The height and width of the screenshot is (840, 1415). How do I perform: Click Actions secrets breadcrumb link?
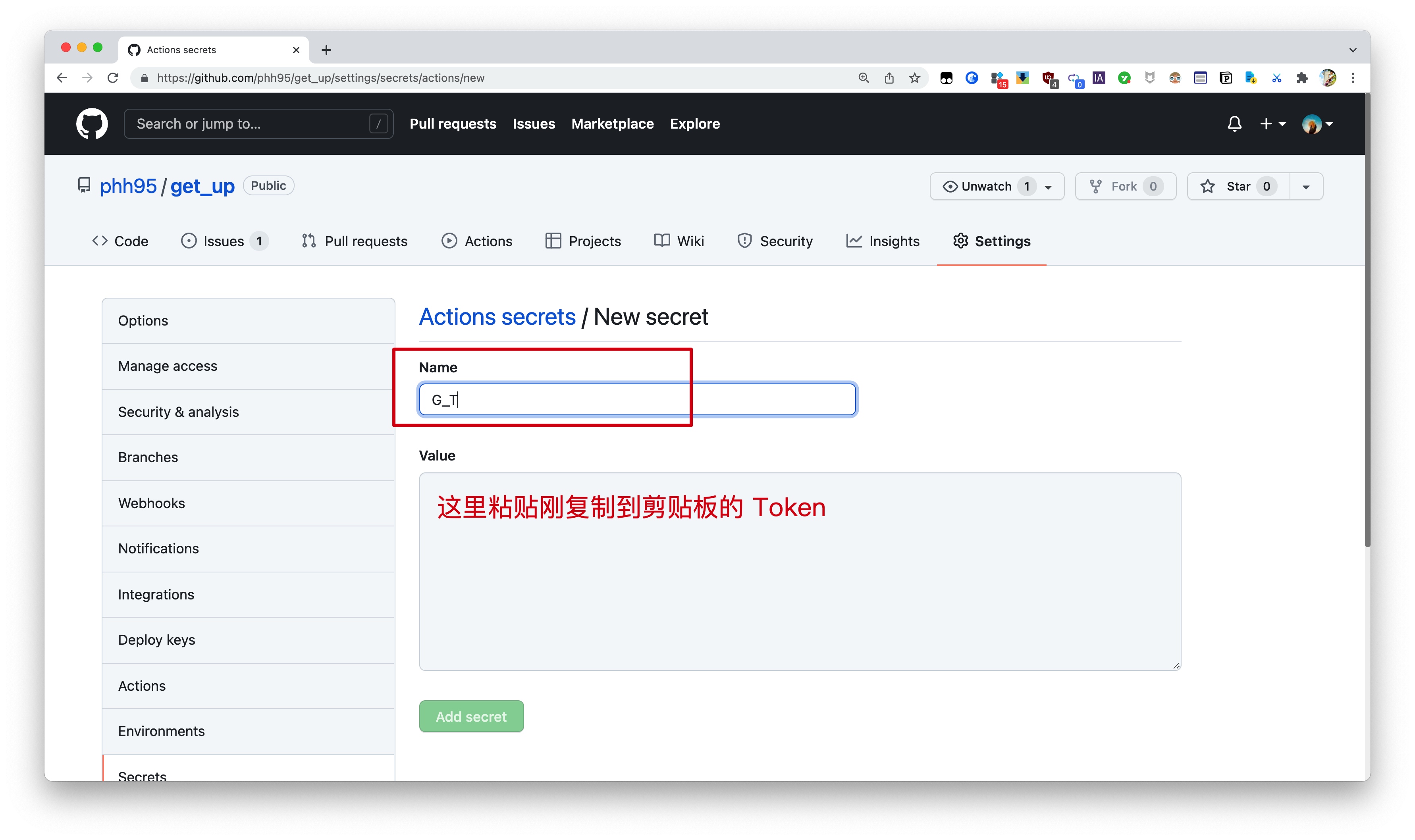coord(497,317)
